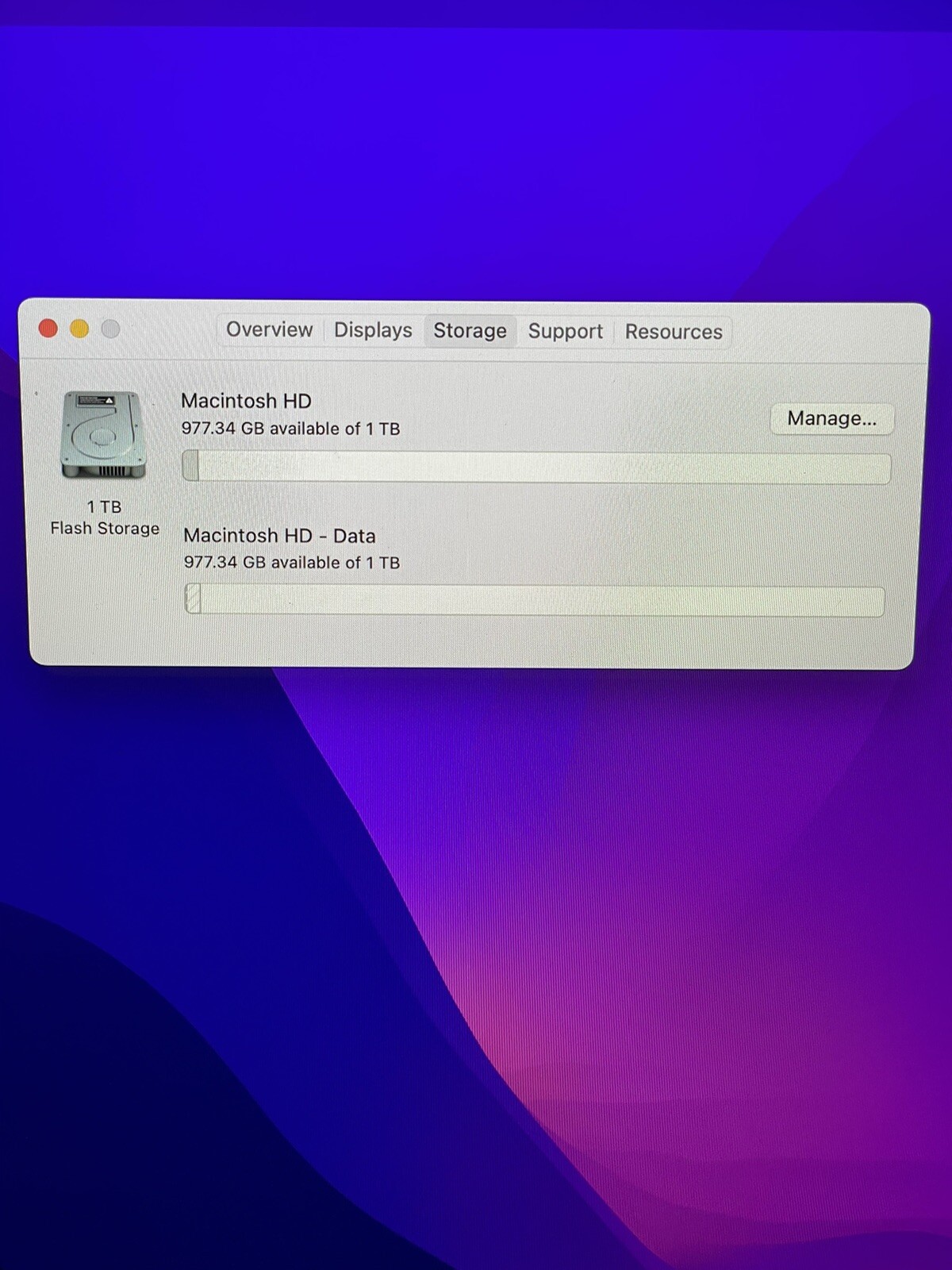Image resolution: width=952 pixels, height=1270 pixels.
Task: Minimize the window with yellow button
Action: [79, 329]
